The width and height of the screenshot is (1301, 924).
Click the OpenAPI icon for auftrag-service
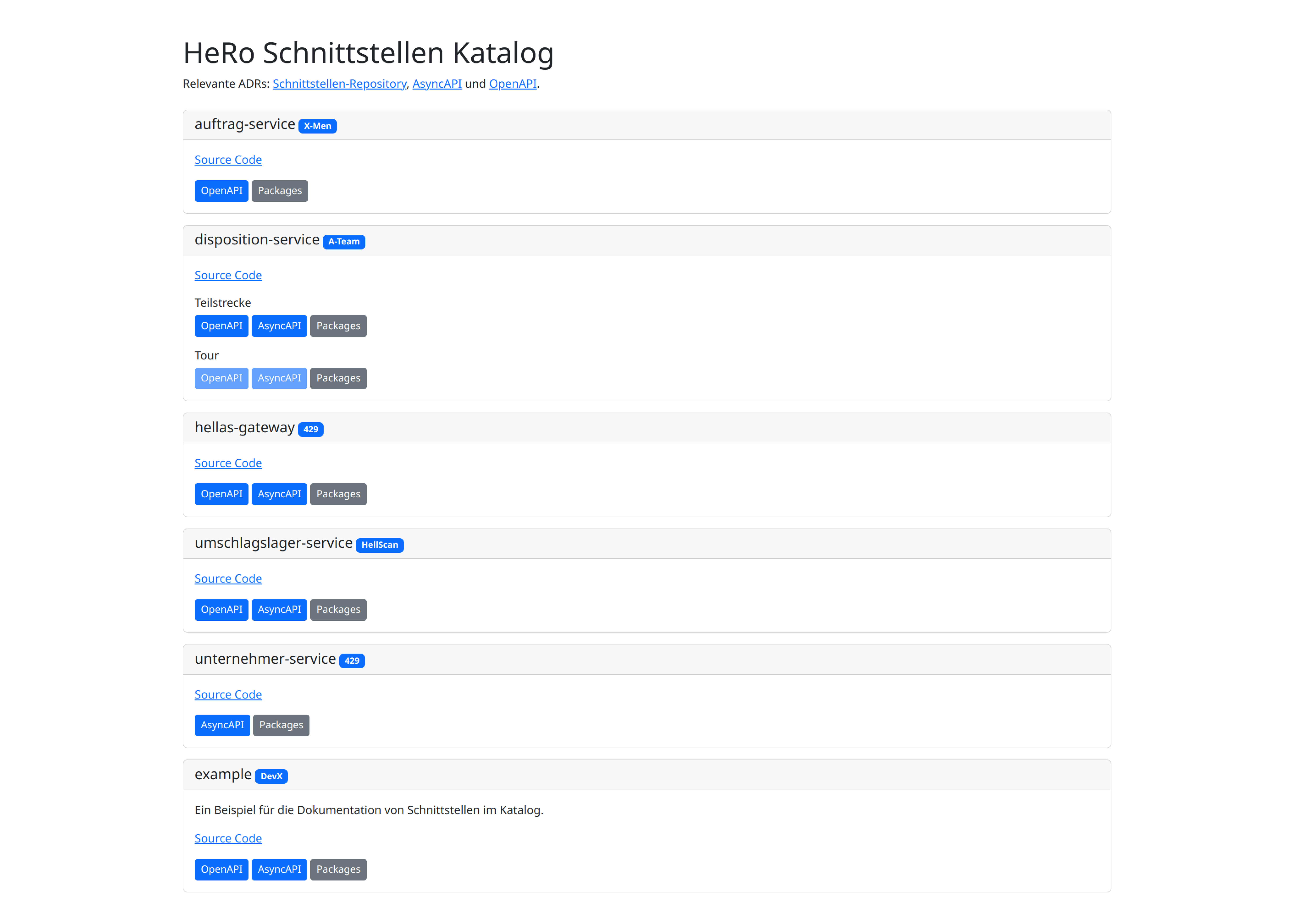[221, 190]
